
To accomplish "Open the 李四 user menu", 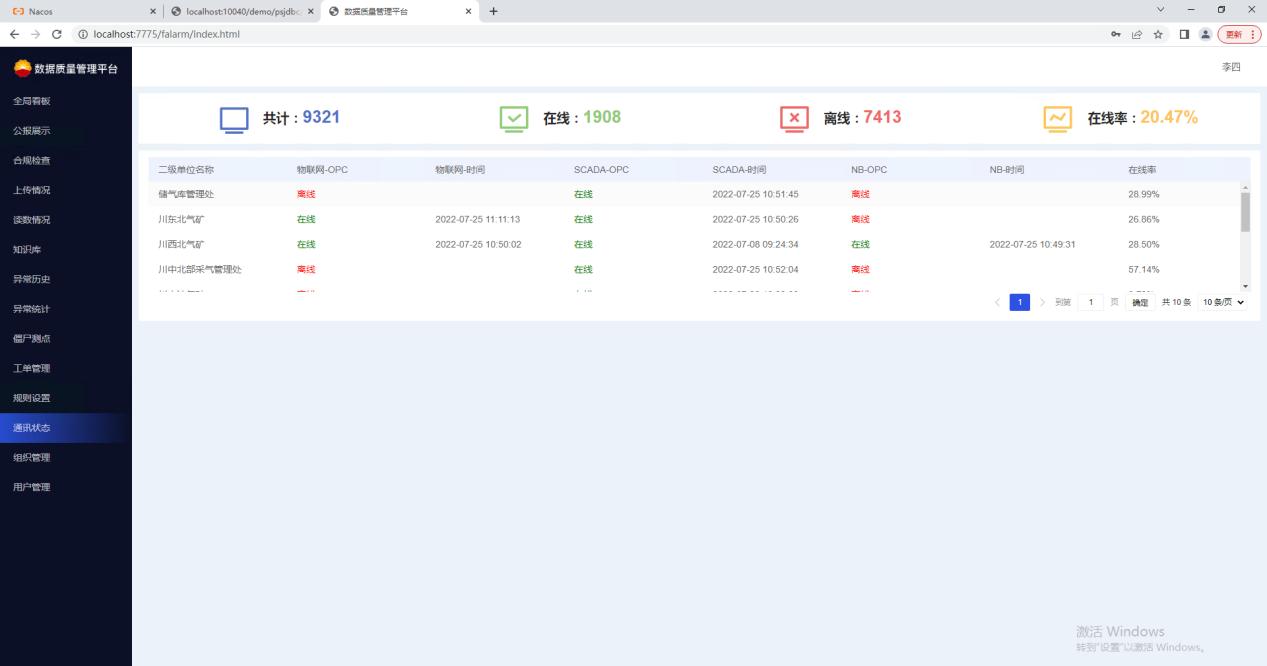I will click(1230, 67).
